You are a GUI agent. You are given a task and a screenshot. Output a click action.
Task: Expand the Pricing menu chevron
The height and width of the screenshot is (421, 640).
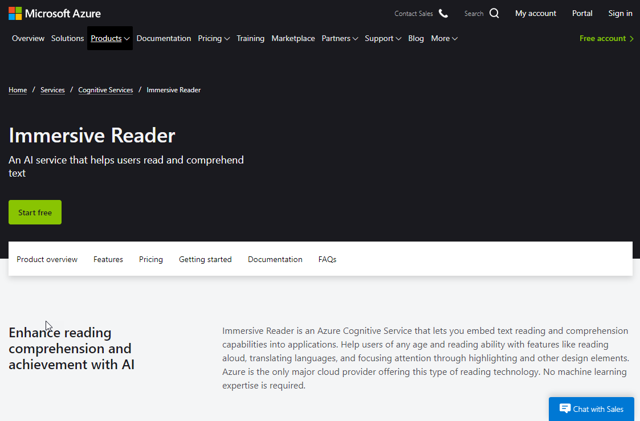(x=227, y=39)
